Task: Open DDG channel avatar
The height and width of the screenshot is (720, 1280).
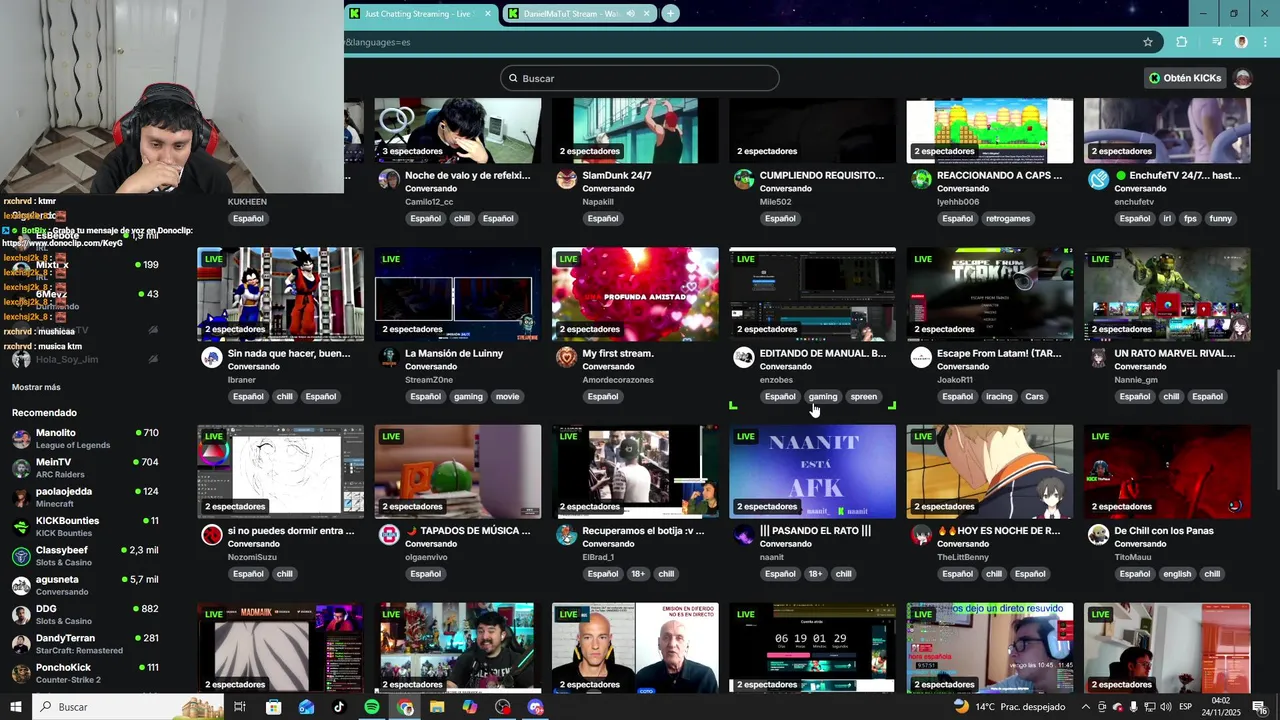Action: [21, 615]
